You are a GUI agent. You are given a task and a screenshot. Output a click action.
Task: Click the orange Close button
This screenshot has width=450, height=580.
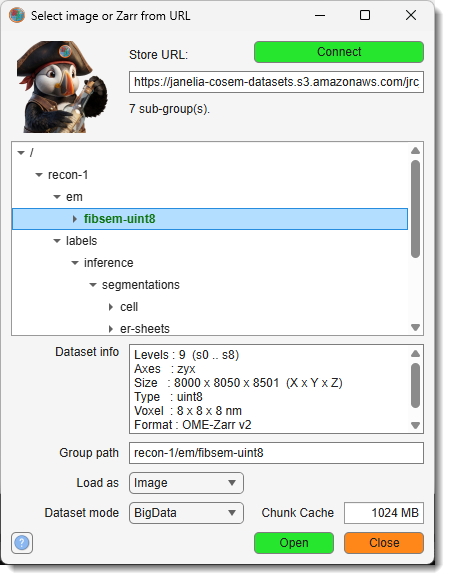click(x=384, y=543)
